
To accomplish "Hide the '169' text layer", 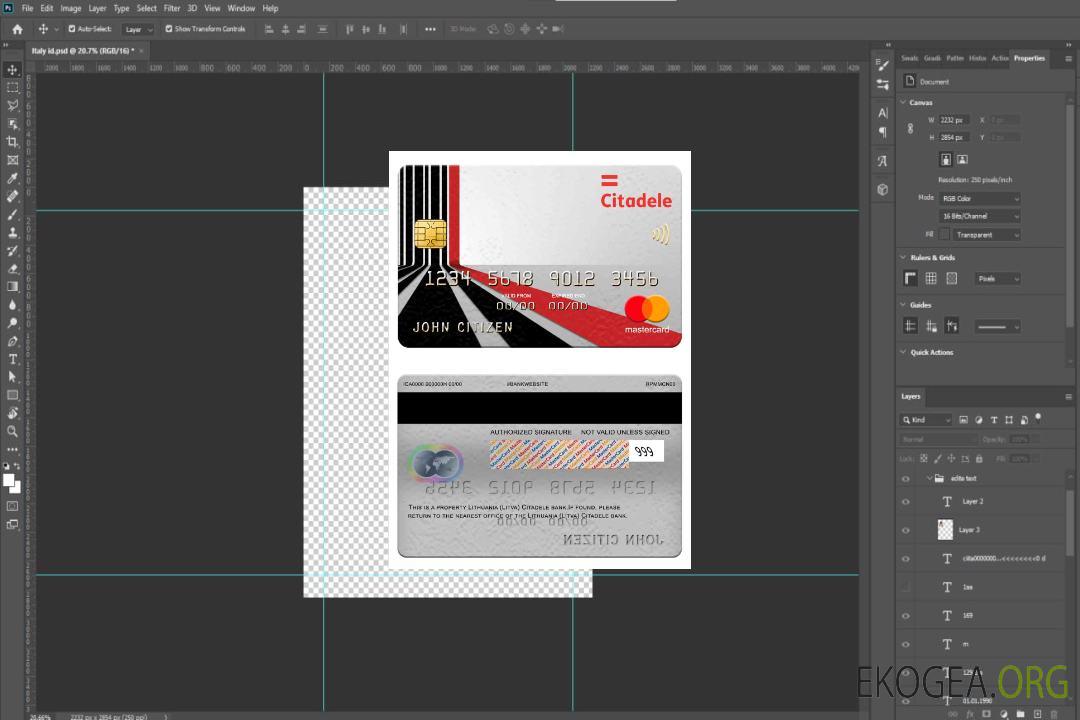I will [906, 616].
